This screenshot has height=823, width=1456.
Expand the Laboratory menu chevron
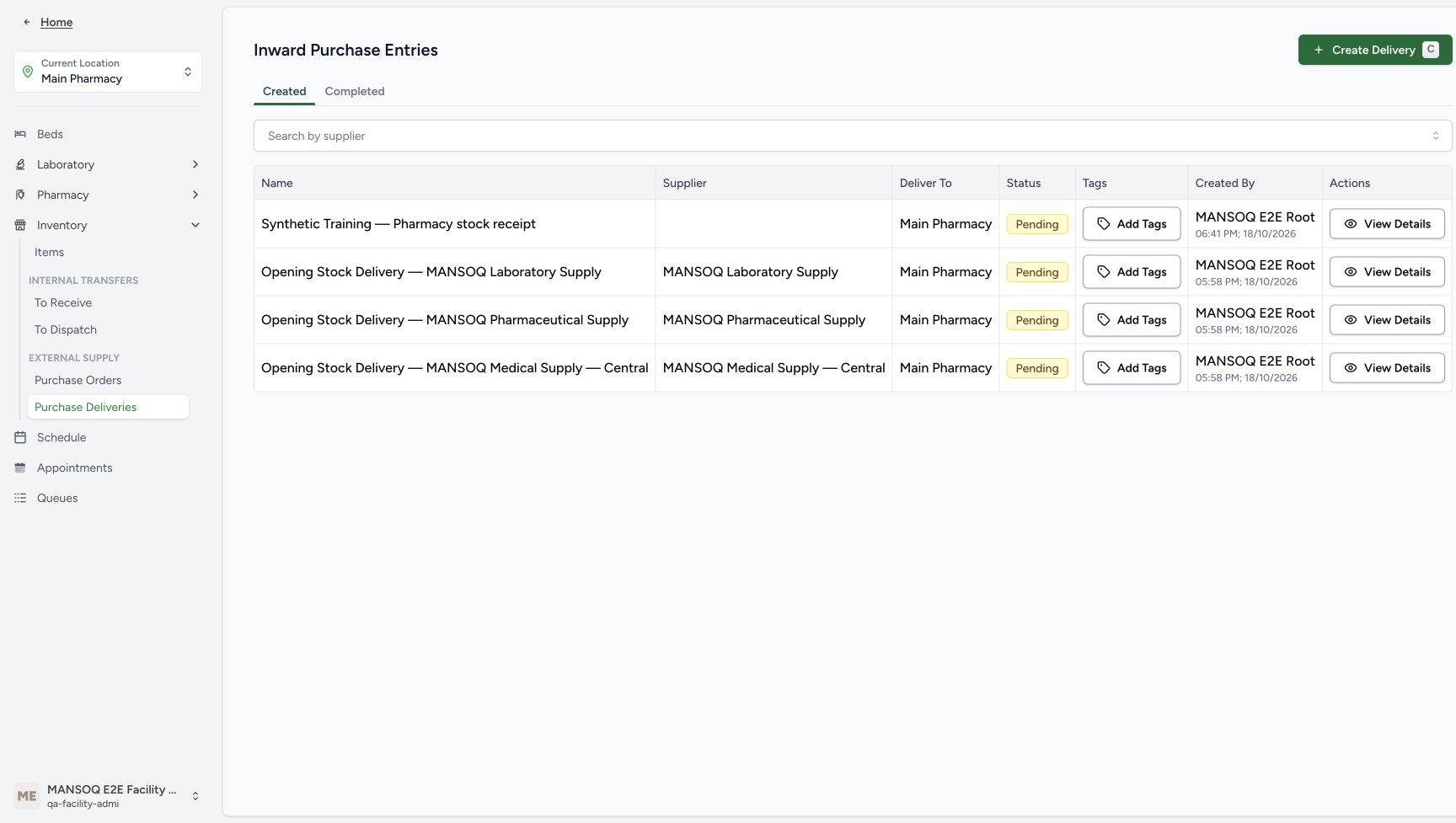click(x=195, y=164)
